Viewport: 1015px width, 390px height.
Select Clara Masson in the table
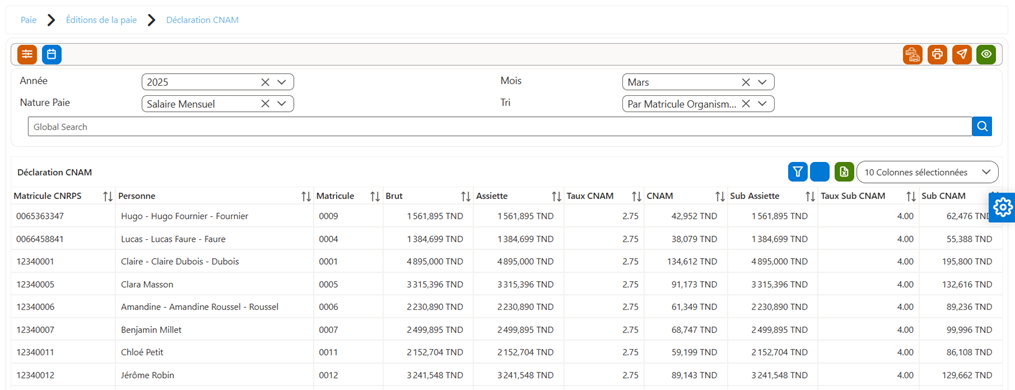point(147,284)
